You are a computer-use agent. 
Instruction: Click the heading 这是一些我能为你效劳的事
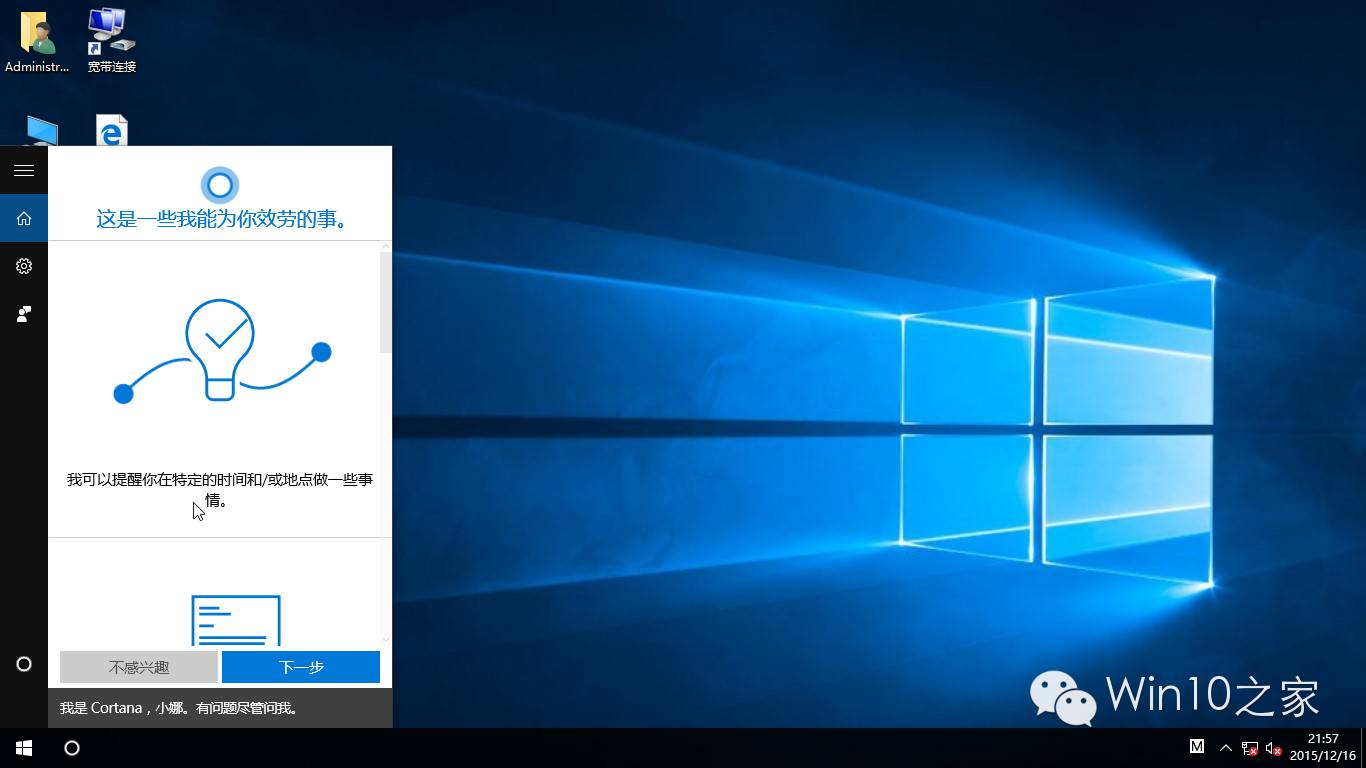(222, 219)
